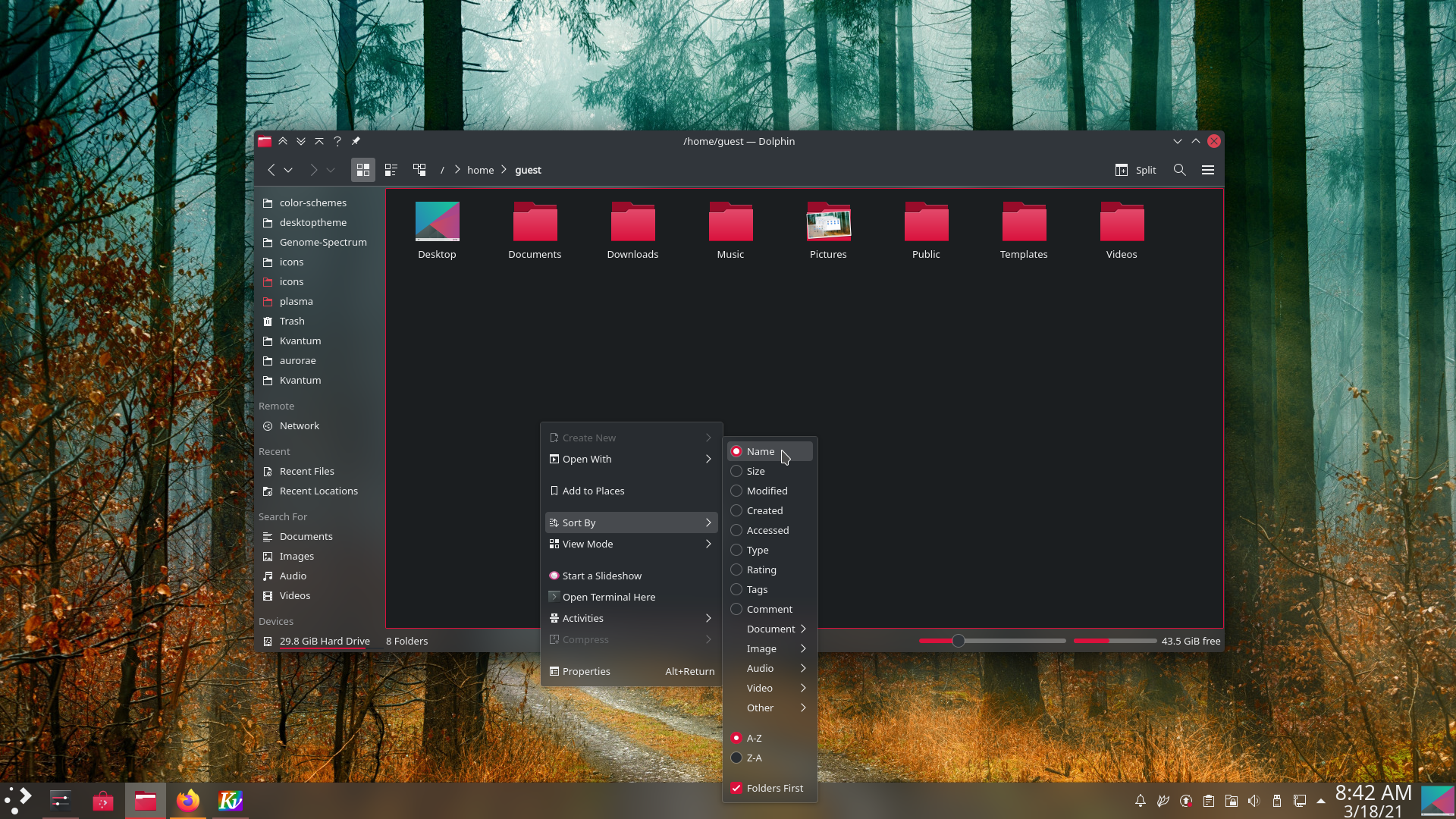
Task: Sort by Modified date
Action: tap(770, 491)
